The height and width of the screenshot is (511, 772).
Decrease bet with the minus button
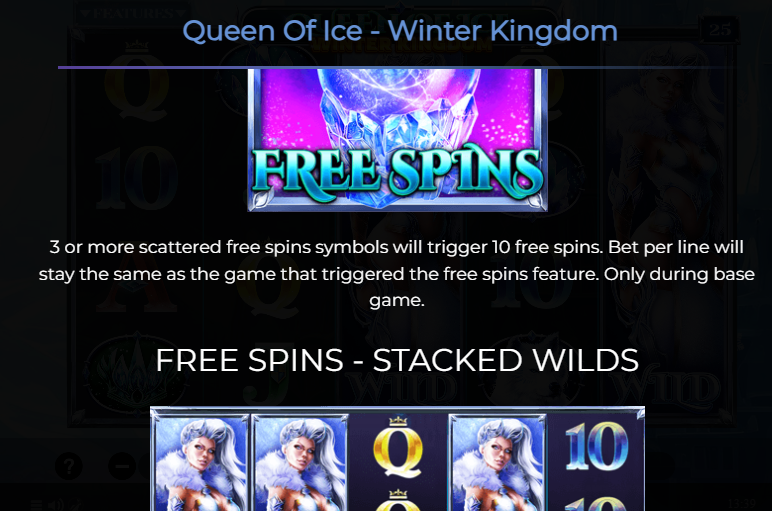122,466
